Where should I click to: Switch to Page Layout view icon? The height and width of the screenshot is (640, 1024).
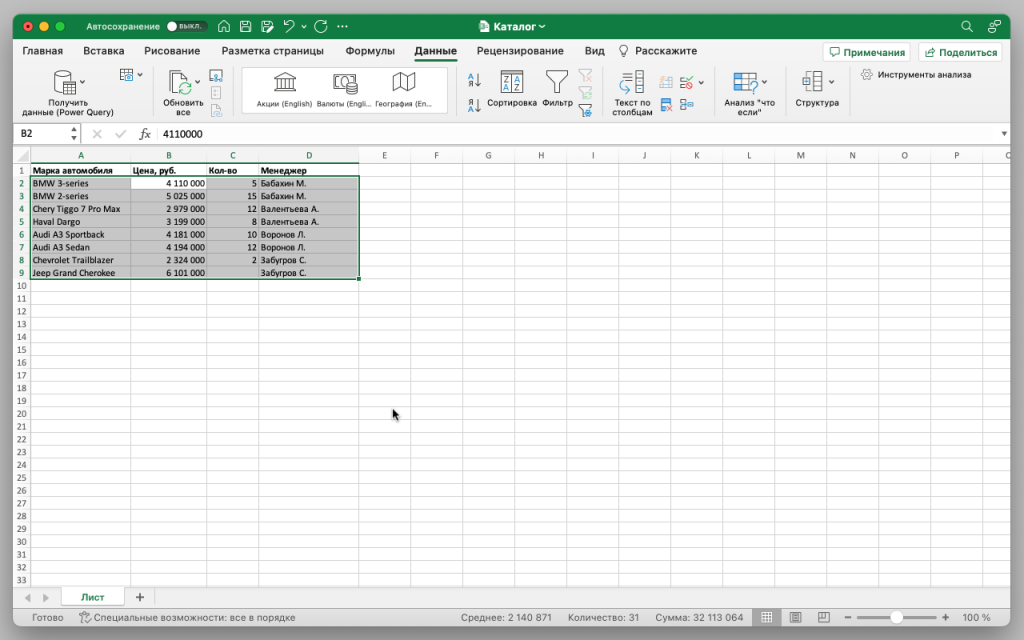(795, 617)
